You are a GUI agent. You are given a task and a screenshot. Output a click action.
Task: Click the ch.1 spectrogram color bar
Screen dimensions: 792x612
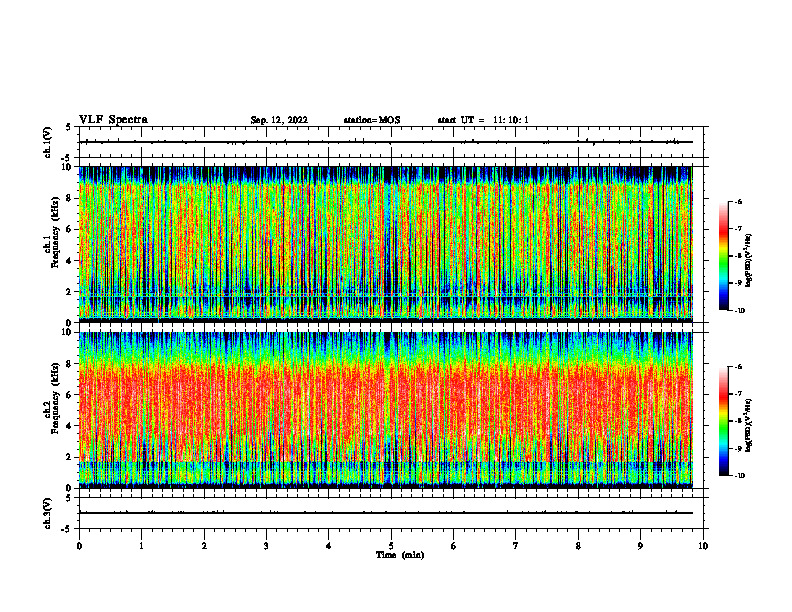723,256
